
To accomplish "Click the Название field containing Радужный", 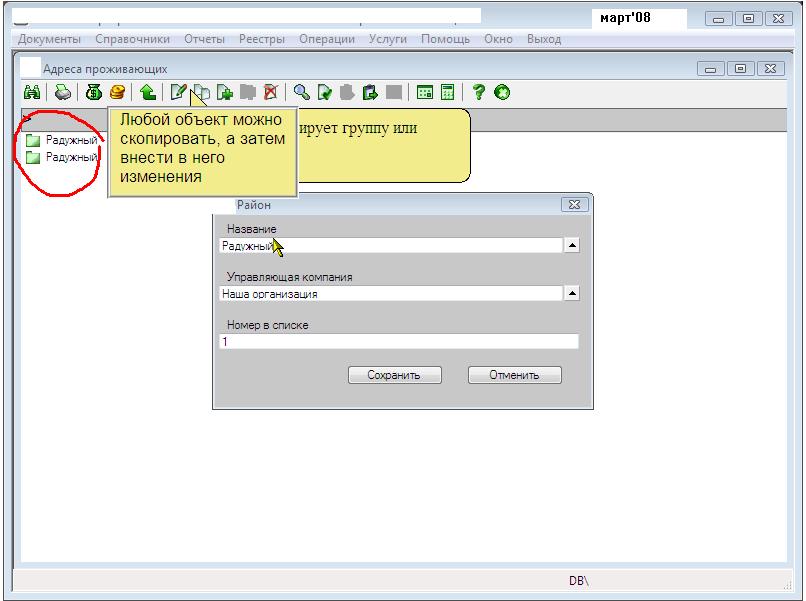I will (391, 246).
